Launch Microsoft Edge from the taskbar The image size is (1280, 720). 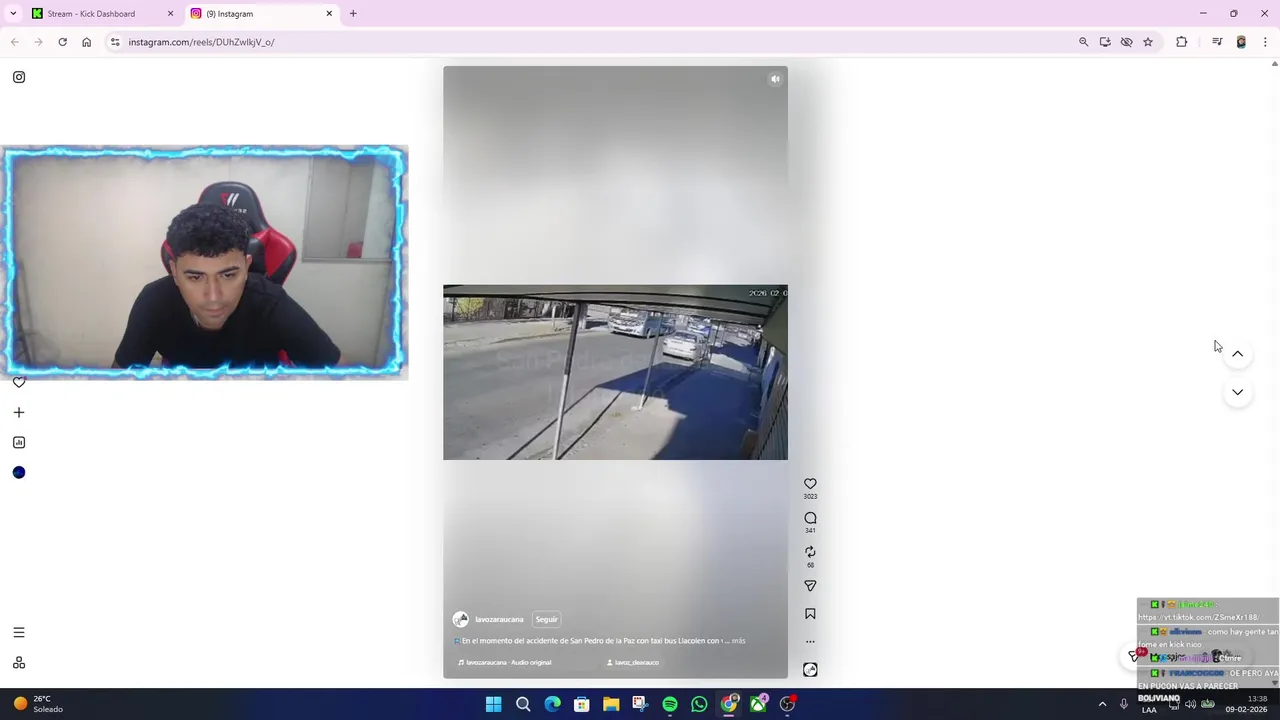pyautogui.click(x=552, y=704)
